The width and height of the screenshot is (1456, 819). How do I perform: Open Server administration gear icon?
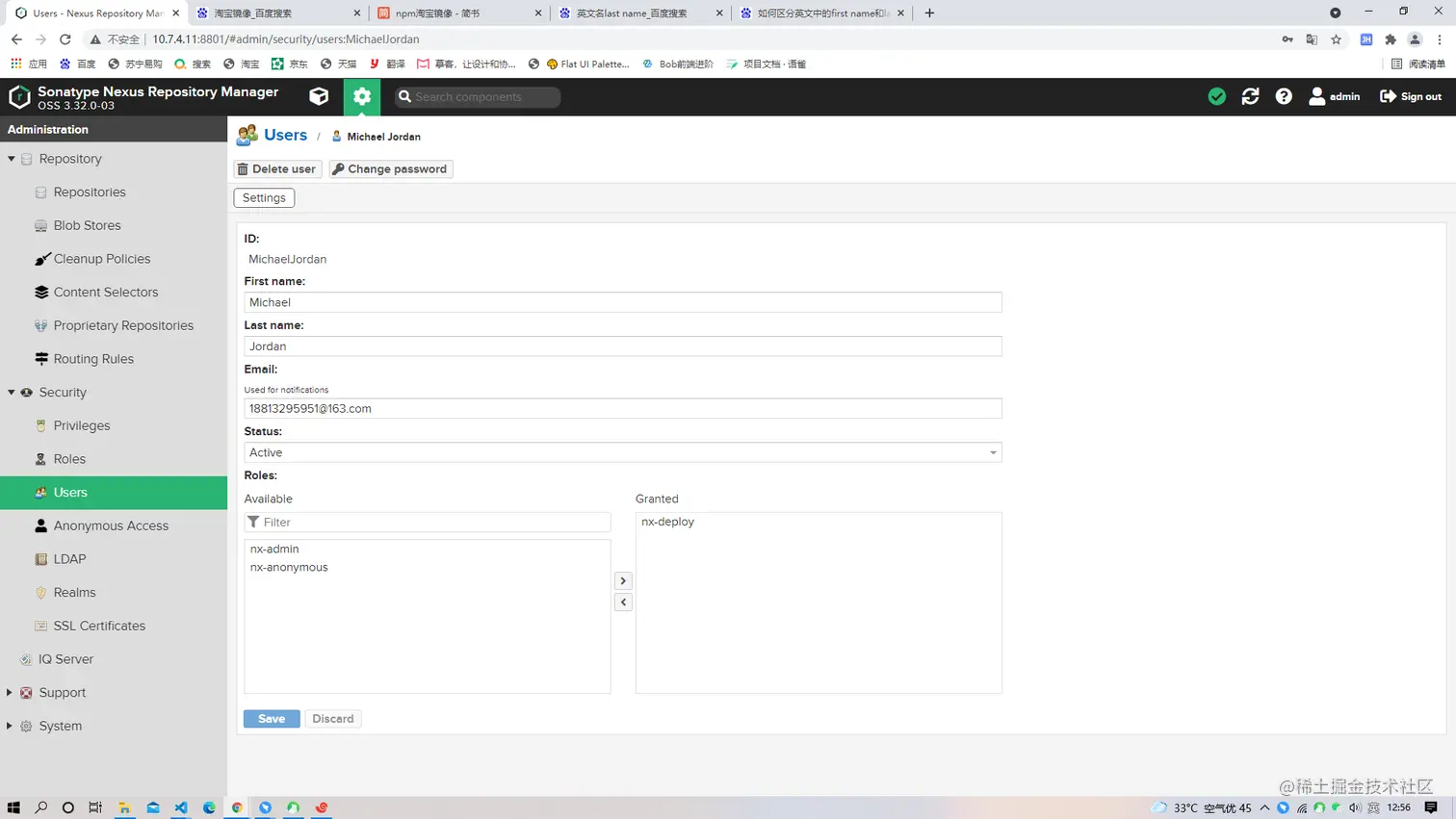click(362, 96)
